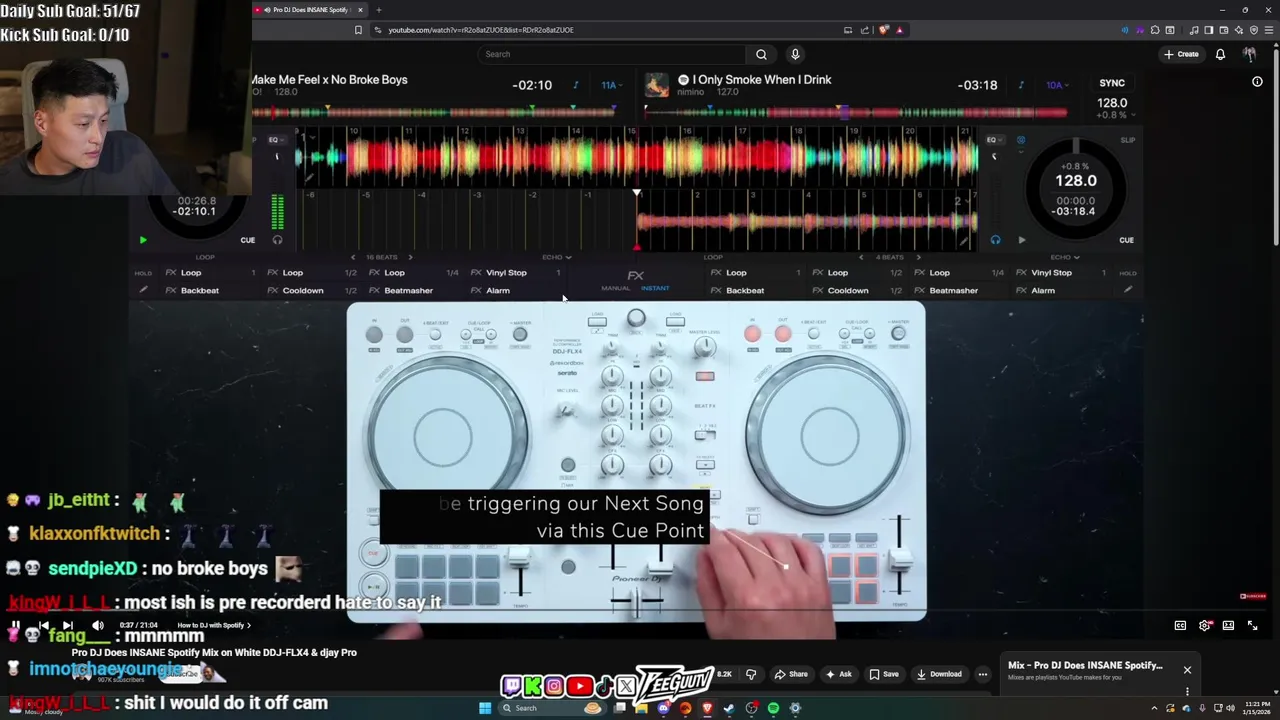Toggle closed captions on the player
Screen dimensions: 1280x720
coord(1180,625)
